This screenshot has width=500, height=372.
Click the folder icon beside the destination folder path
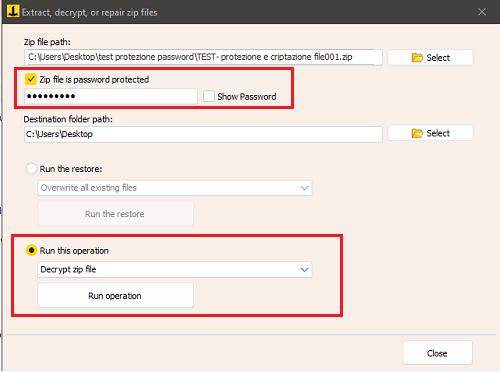[417, 133]
